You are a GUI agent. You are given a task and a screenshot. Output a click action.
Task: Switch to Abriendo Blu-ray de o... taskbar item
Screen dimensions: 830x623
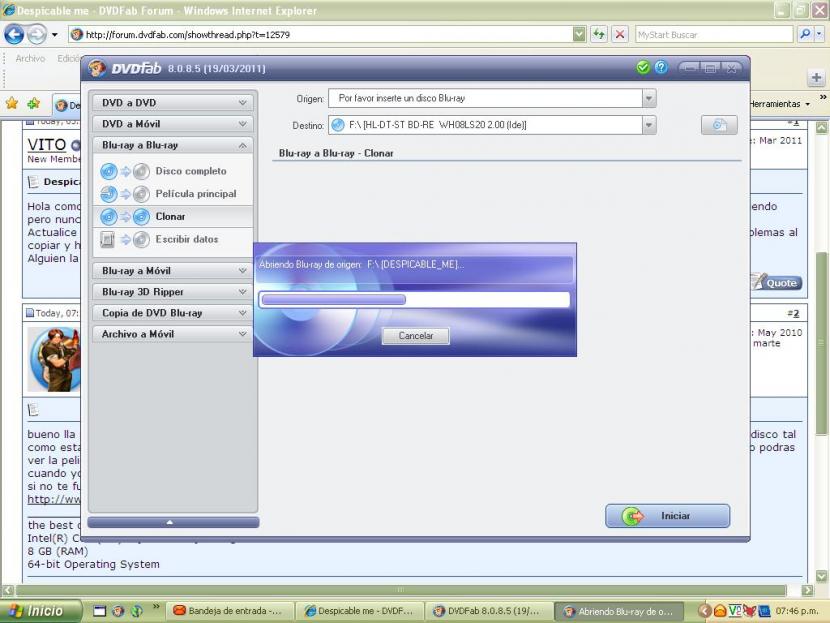(x=619, y=611)
